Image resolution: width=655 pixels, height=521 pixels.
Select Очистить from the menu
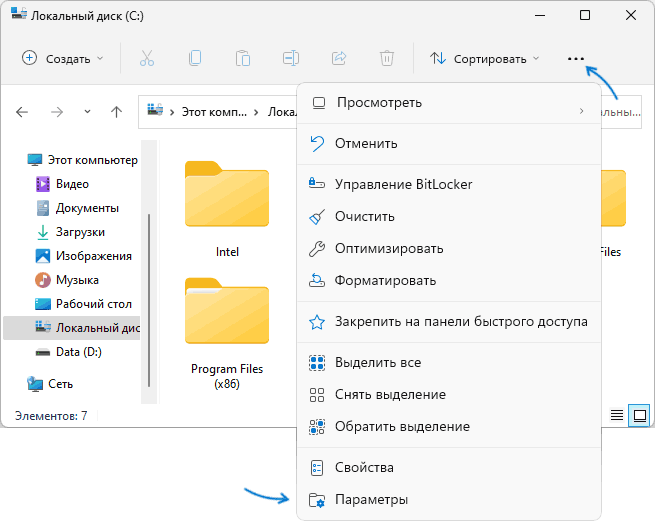[x=449, y=216]
